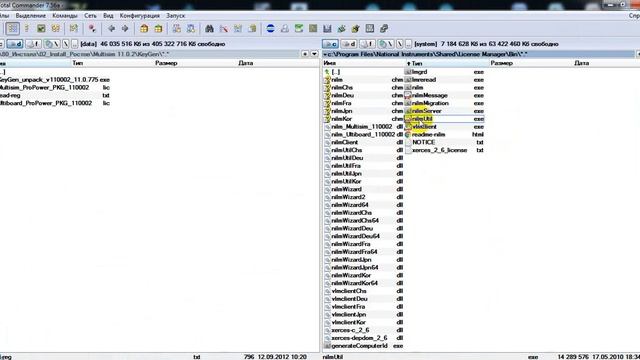Image resolution: width=640 pixels, height=360 pixels.
Task: Open the Выделение menu
Action: click(31, 16)
